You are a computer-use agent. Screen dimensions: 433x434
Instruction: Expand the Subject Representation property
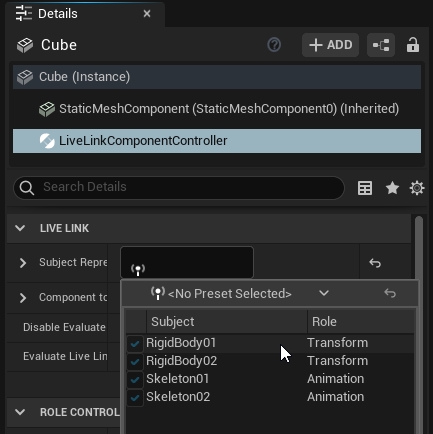pyautogui.click(x=23, y=263)
